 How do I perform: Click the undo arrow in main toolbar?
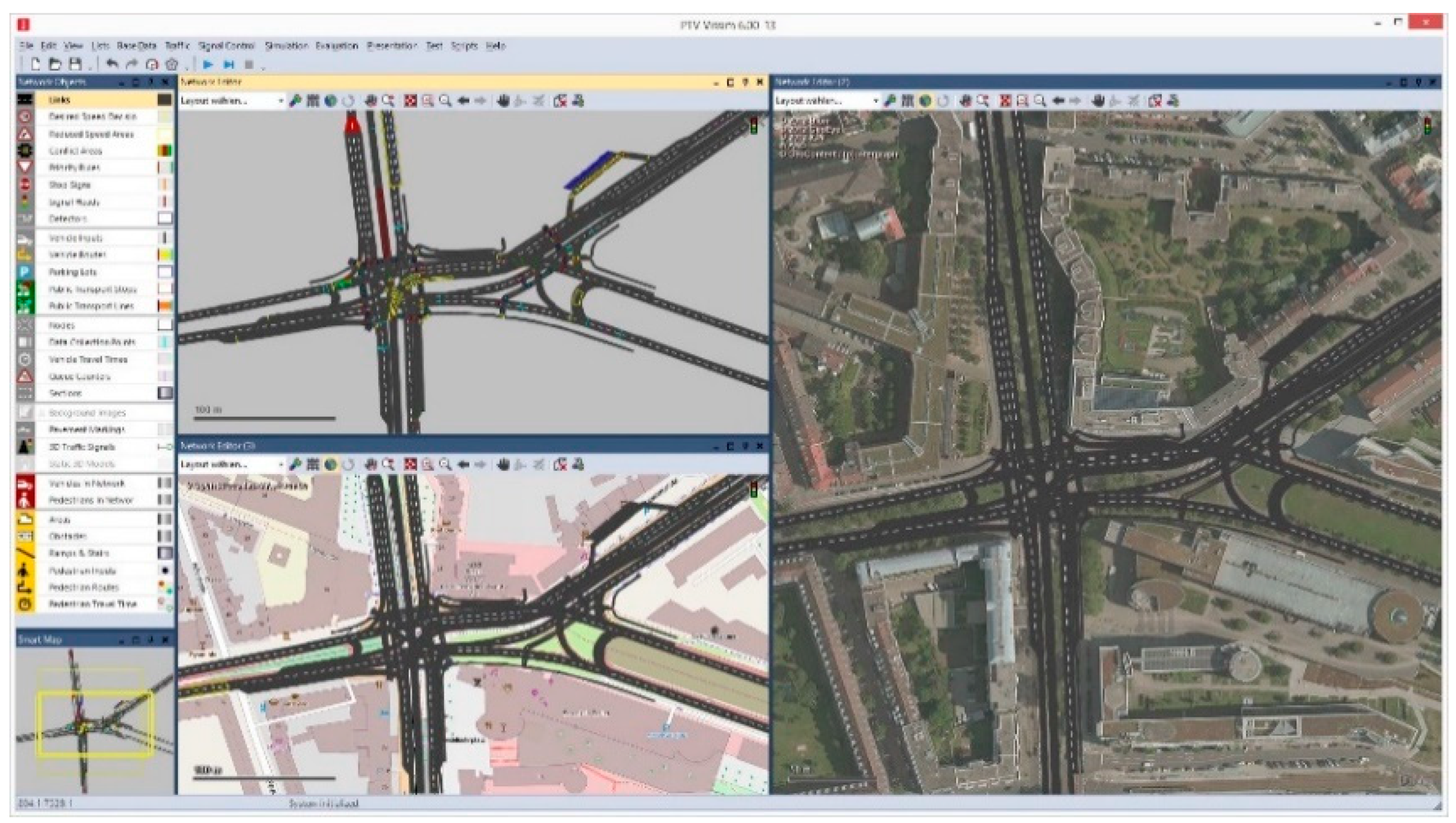coord(112,65)
